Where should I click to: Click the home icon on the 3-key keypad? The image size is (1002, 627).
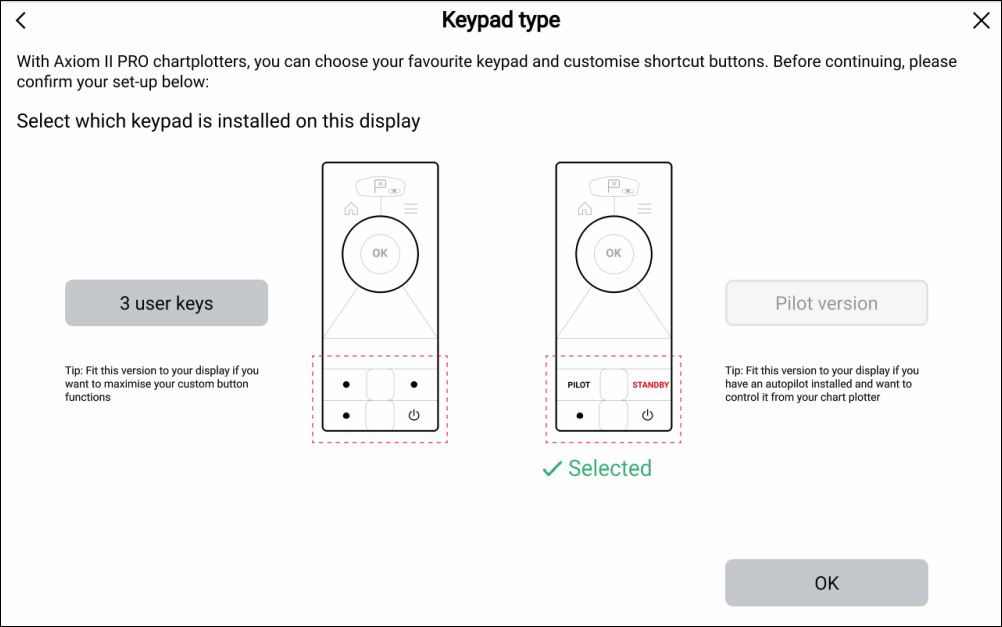(351, 209)
